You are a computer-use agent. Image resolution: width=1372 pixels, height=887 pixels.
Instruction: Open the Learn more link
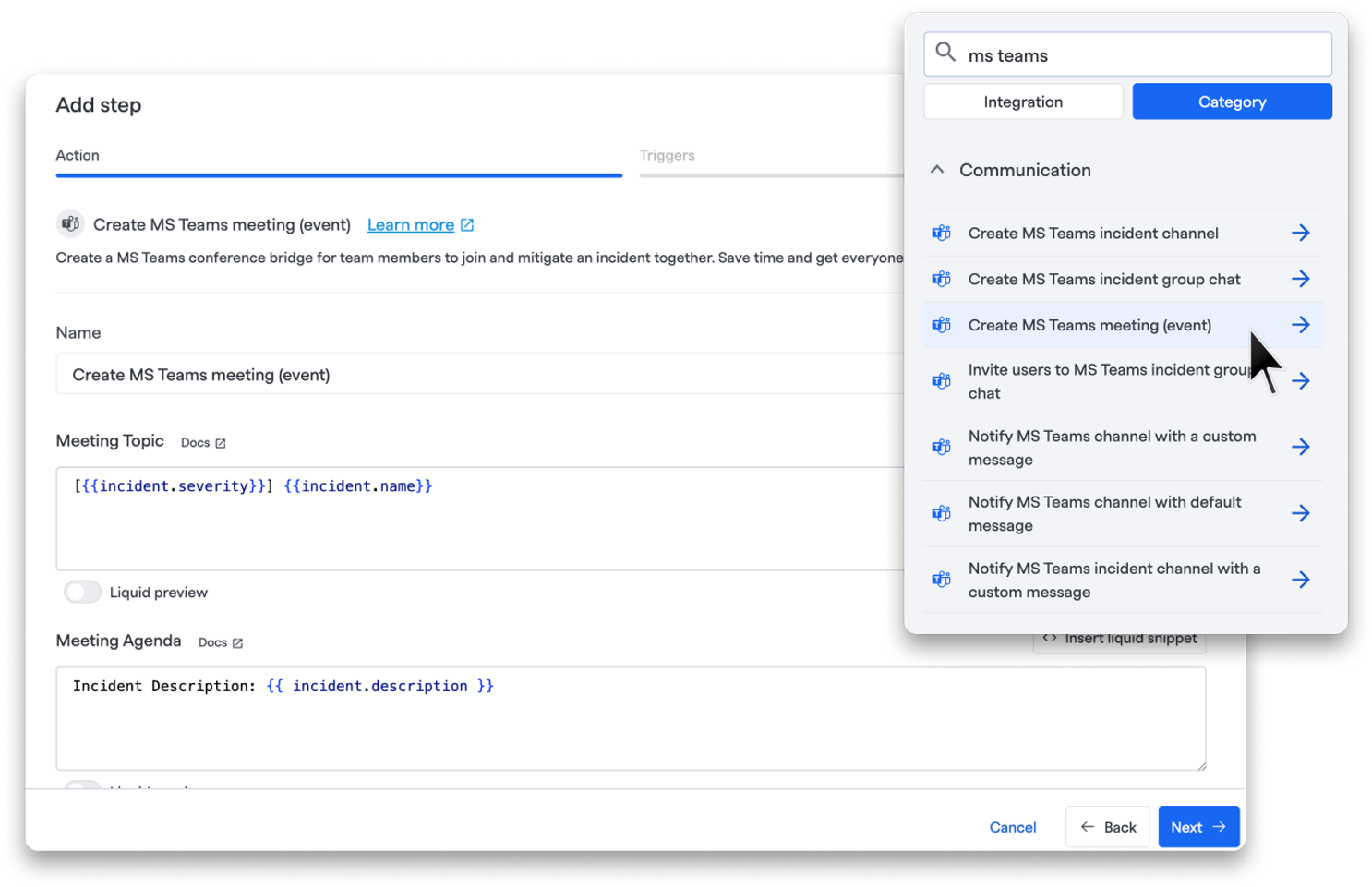[411, 225]
